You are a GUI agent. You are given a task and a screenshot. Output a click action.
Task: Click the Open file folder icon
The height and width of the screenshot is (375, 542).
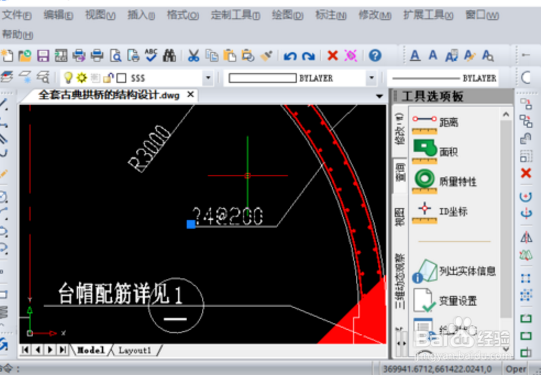[25, 55]
